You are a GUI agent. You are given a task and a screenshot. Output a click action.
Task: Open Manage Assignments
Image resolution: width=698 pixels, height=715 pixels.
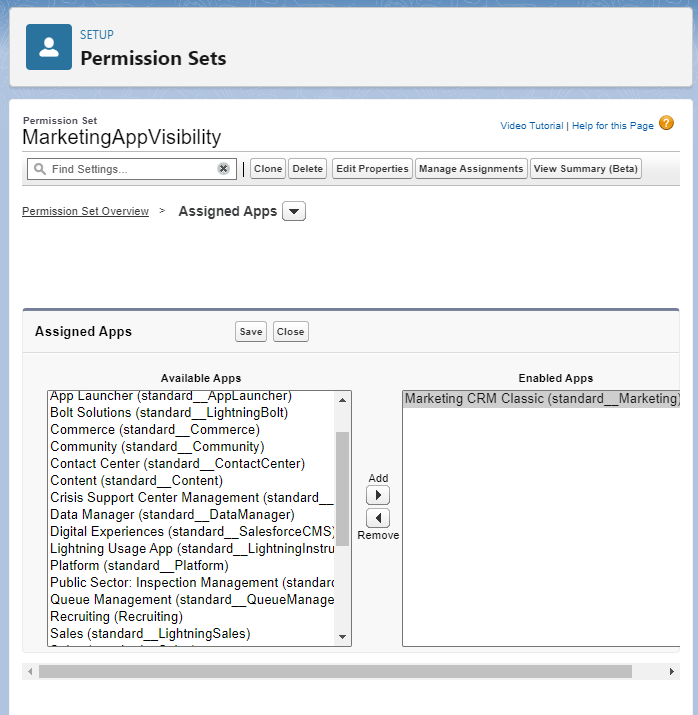tap(471, 169)
